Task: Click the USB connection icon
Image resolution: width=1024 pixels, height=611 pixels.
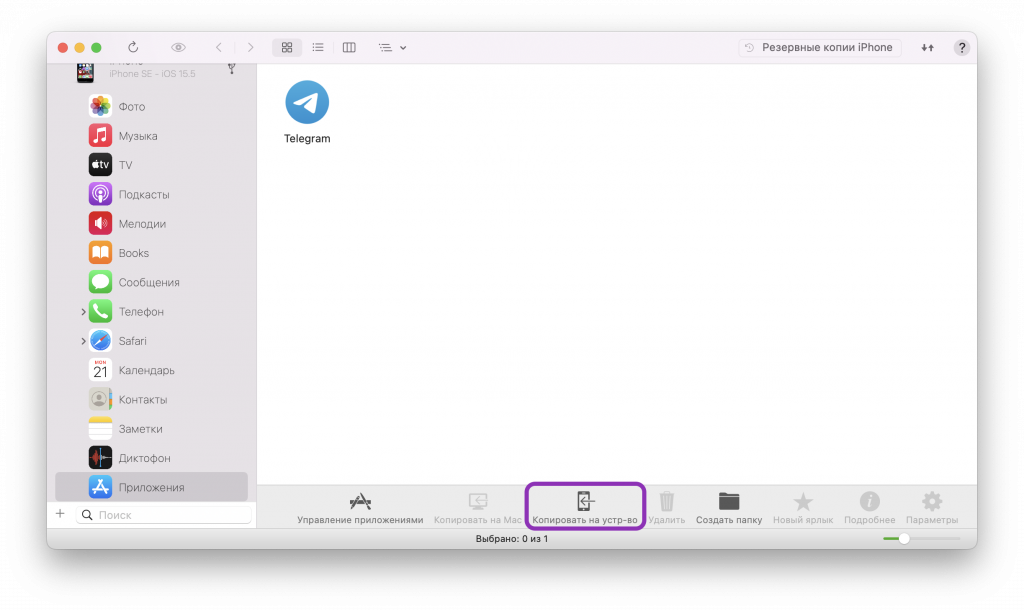Action: 231,68
